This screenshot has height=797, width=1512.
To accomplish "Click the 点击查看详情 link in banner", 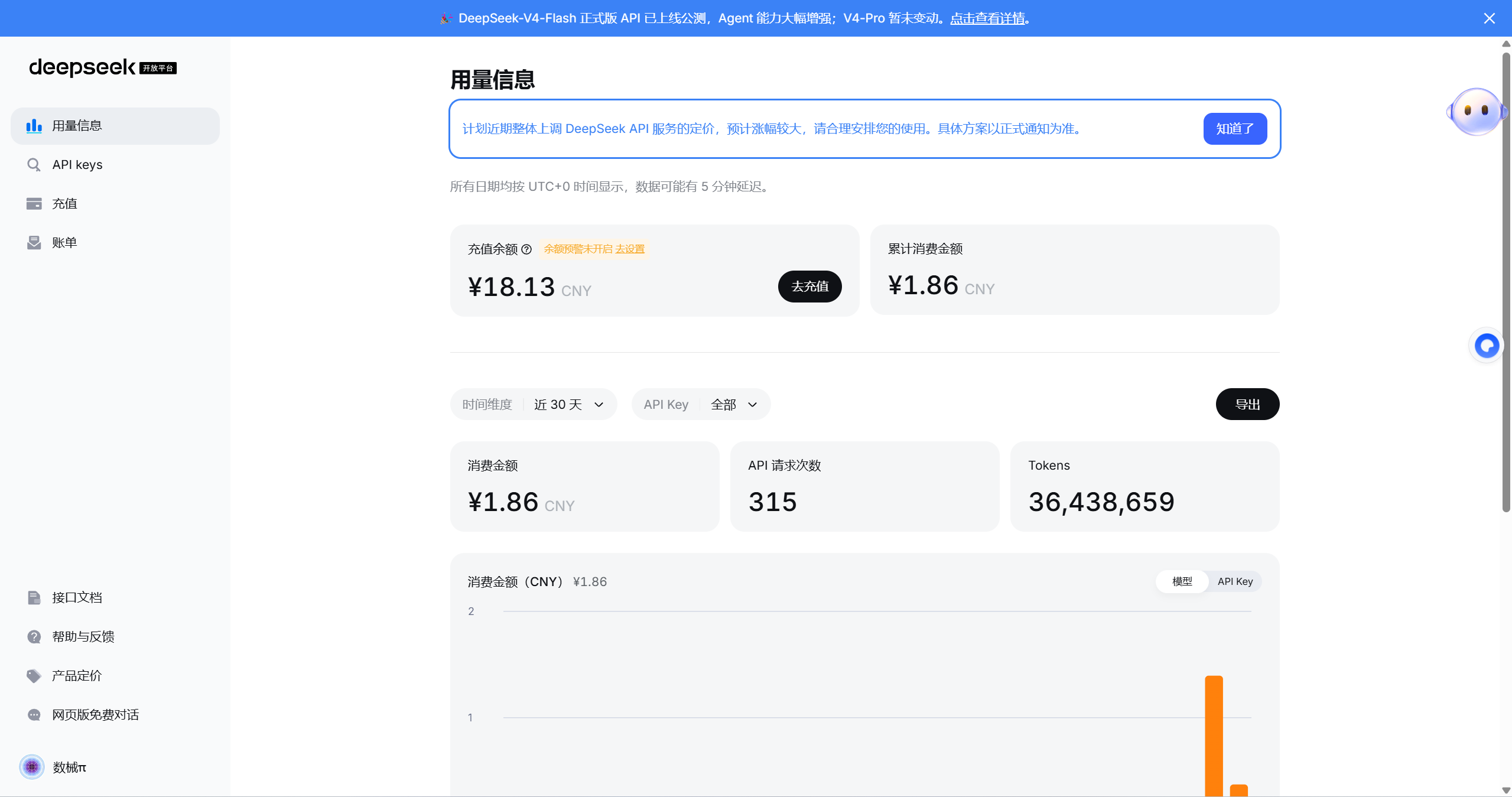I will pyautogui.click(x=987, y=18).
